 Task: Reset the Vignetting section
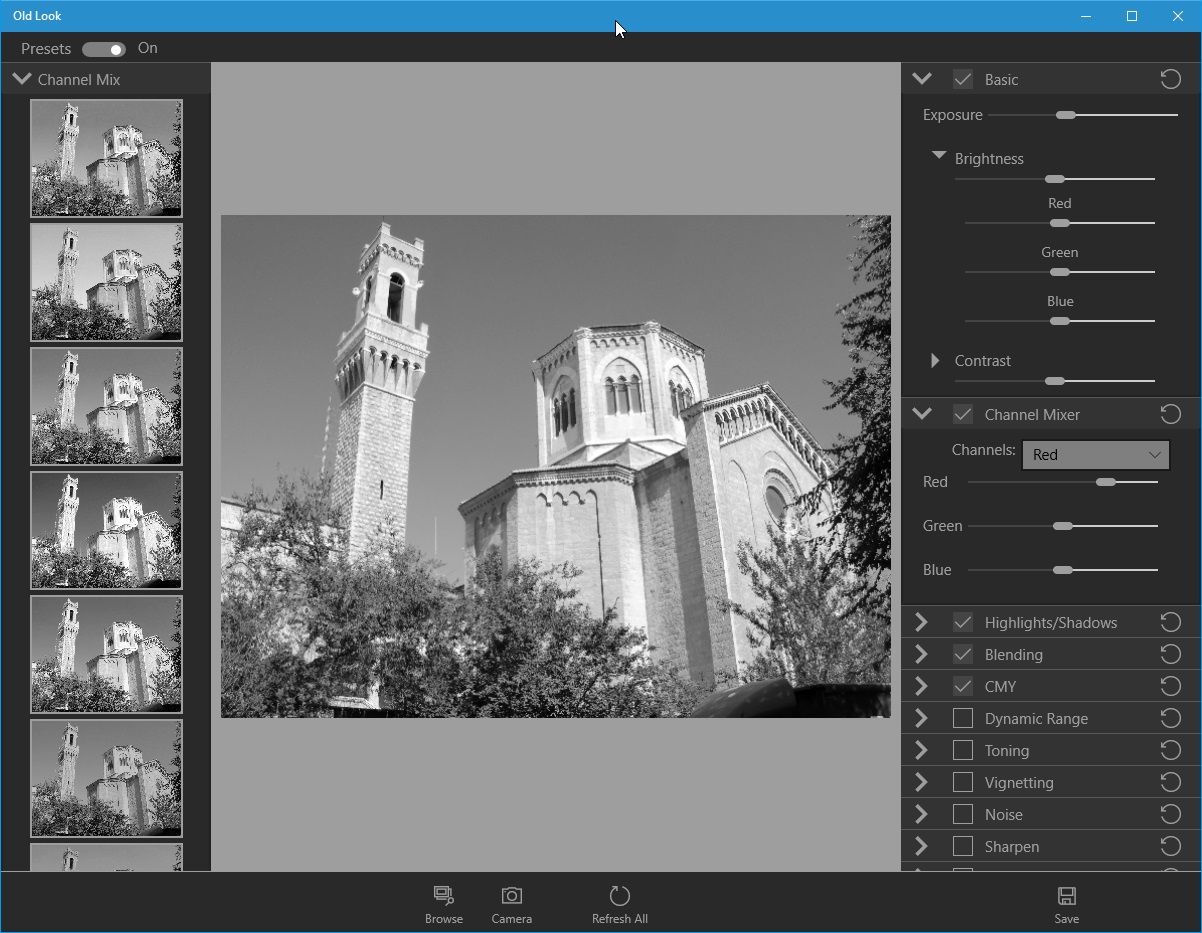coord(1170,782)
